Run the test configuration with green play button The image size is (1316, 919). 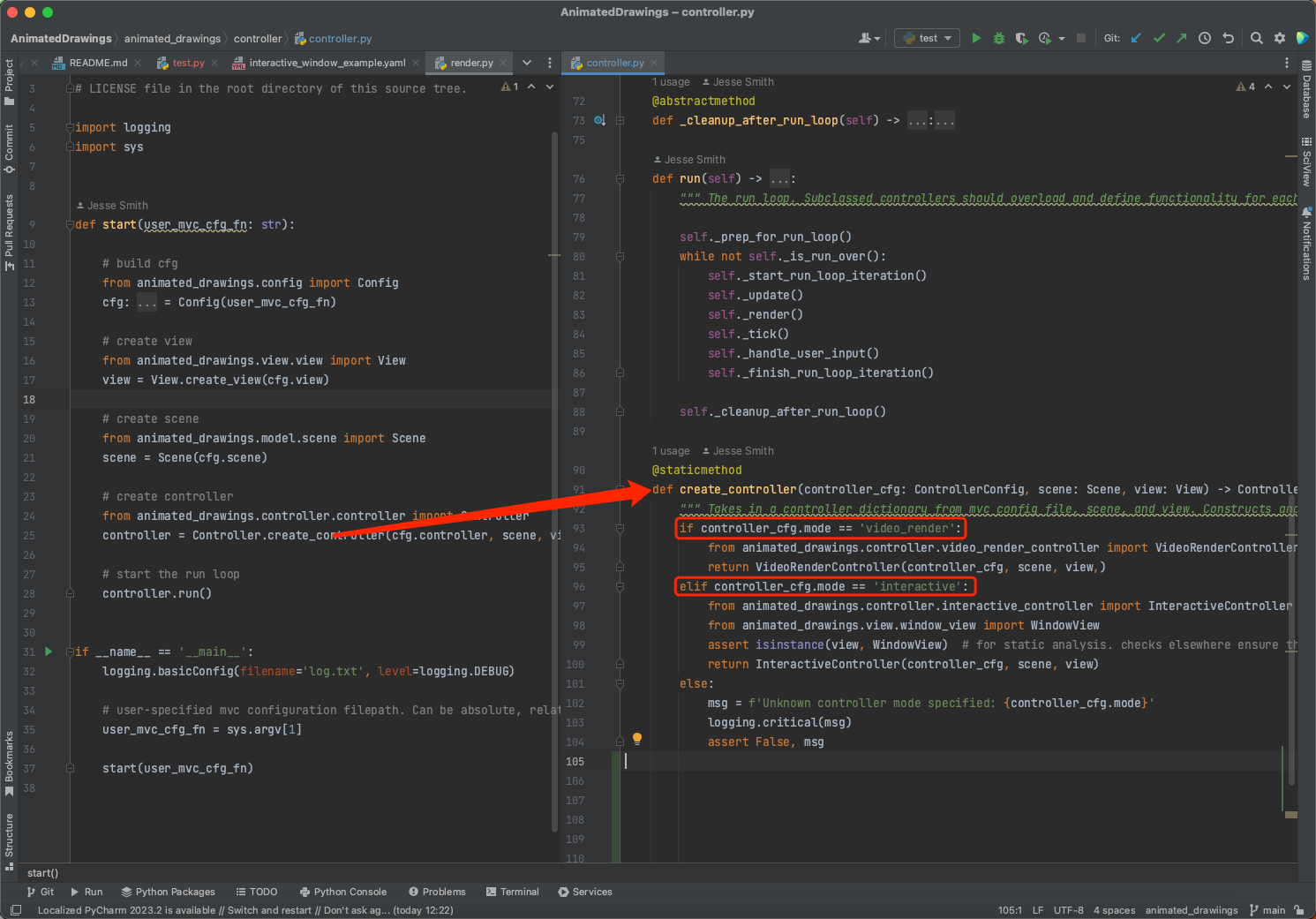[976, 38]
